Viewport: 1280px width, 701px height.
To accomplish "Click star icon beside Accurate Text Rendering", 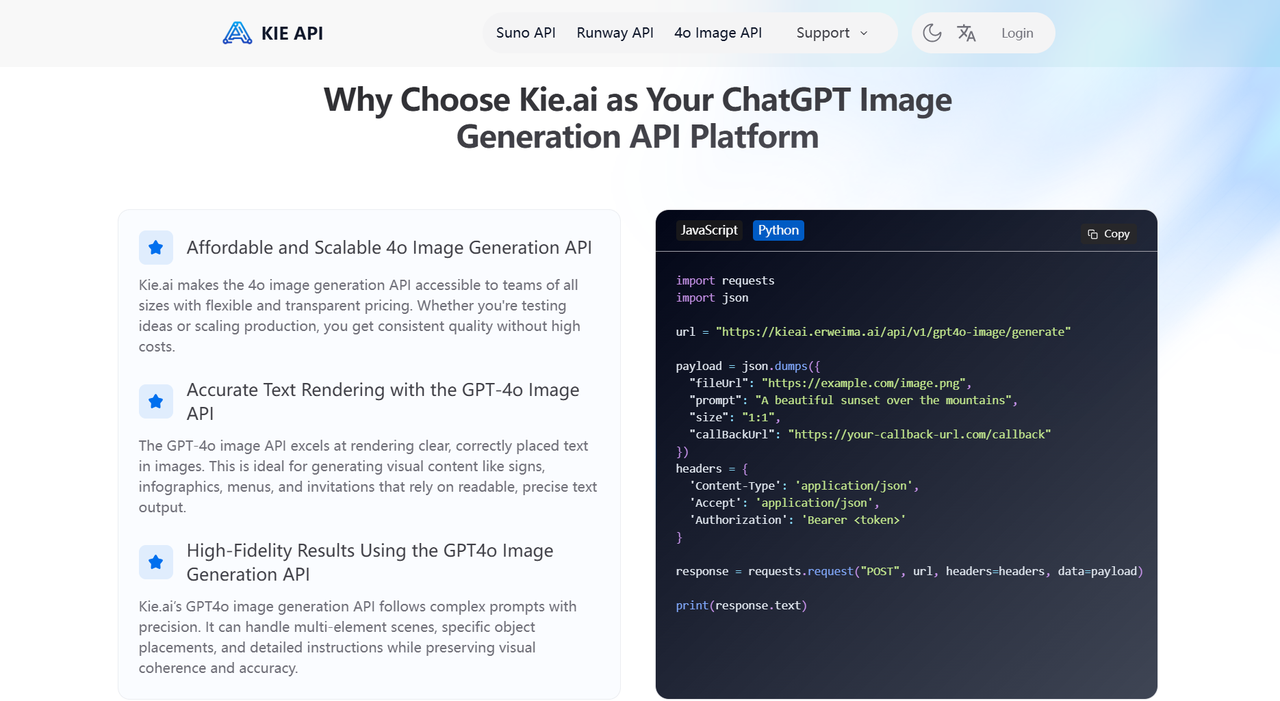I will (x=156, y=401).
